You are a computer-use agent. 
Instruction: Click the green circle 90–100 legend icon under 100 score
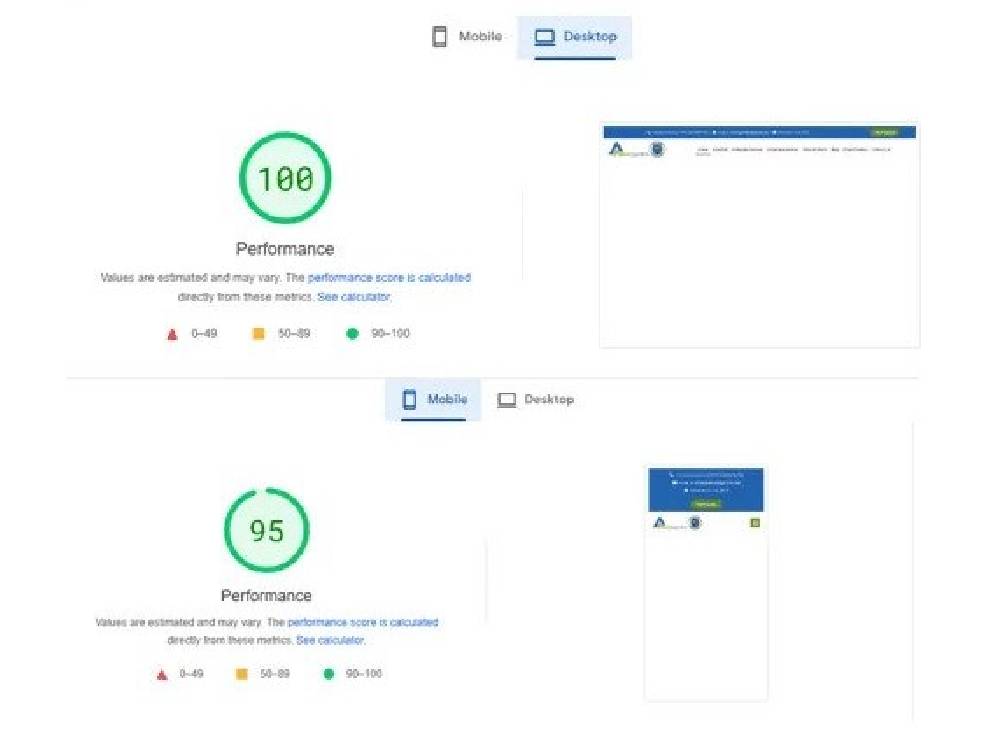coord(352,334)
